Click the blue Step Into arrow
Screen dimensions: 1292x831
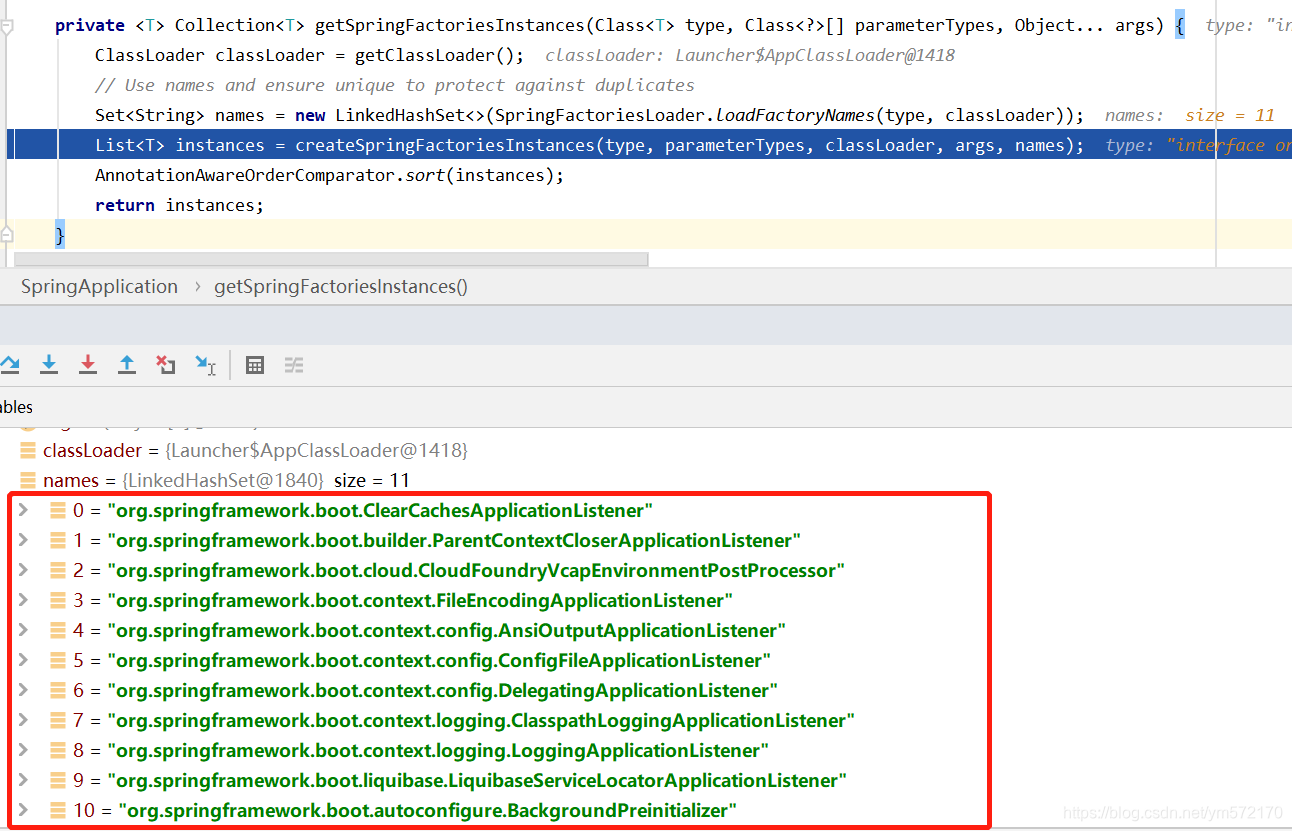[49, 365]
